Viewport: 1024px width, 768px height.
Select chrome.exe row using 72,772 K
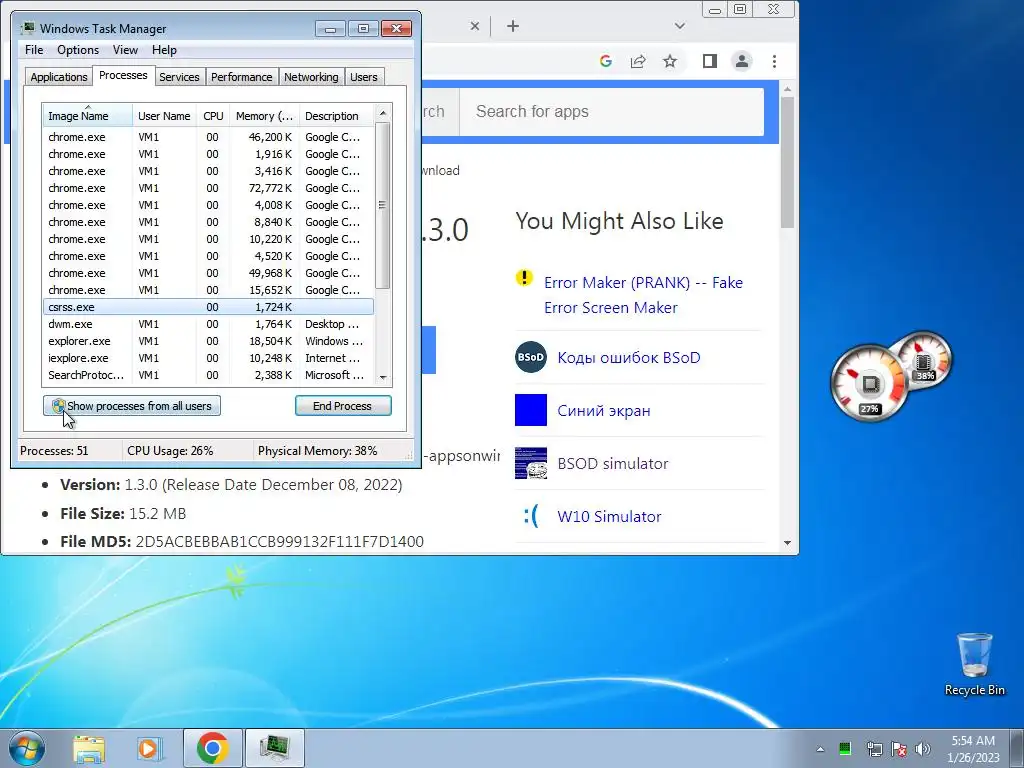[x=208, y=188]
